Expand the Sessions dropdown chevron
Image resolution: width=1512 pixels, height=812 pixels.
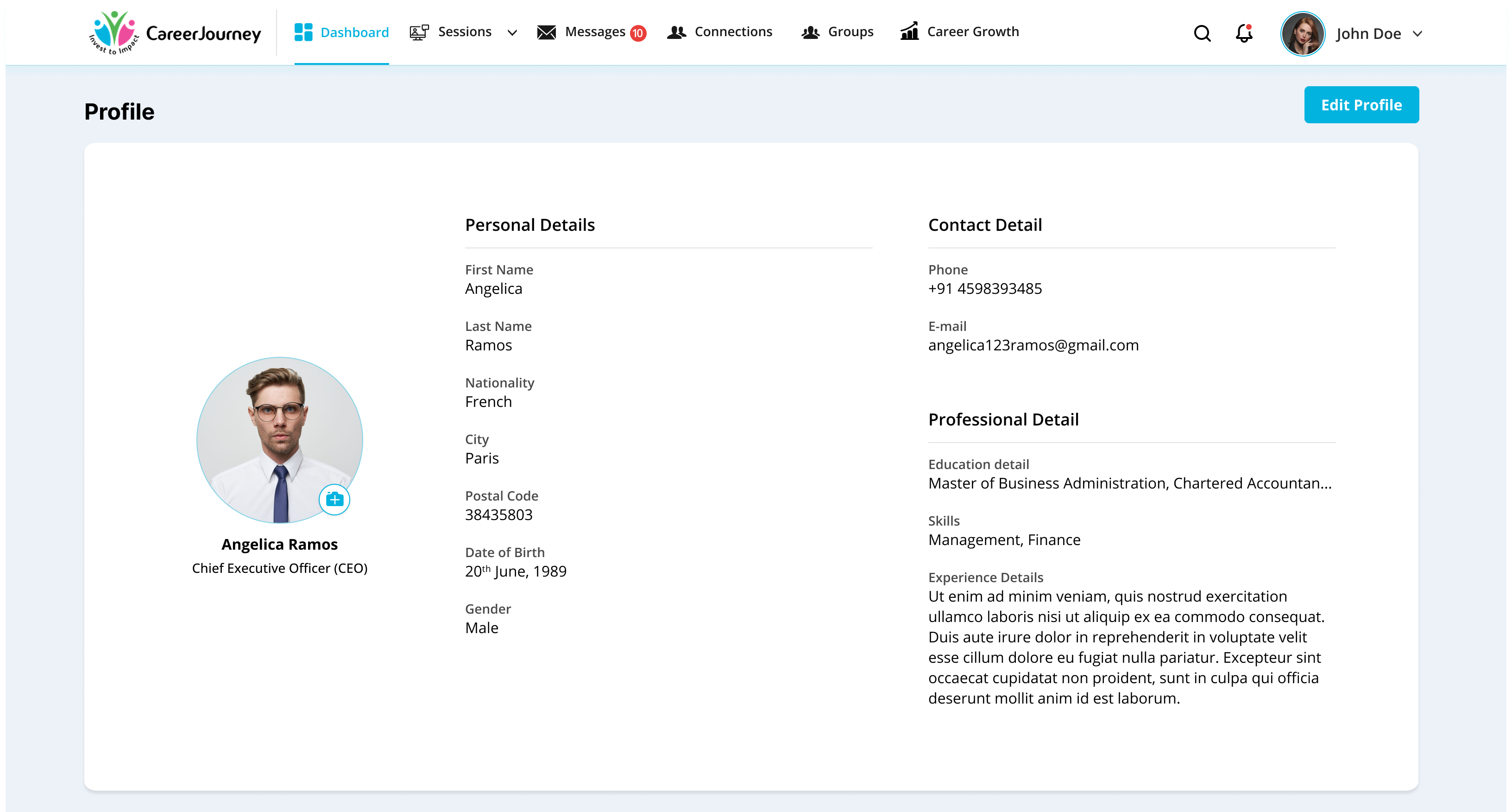tap(512, 33)
